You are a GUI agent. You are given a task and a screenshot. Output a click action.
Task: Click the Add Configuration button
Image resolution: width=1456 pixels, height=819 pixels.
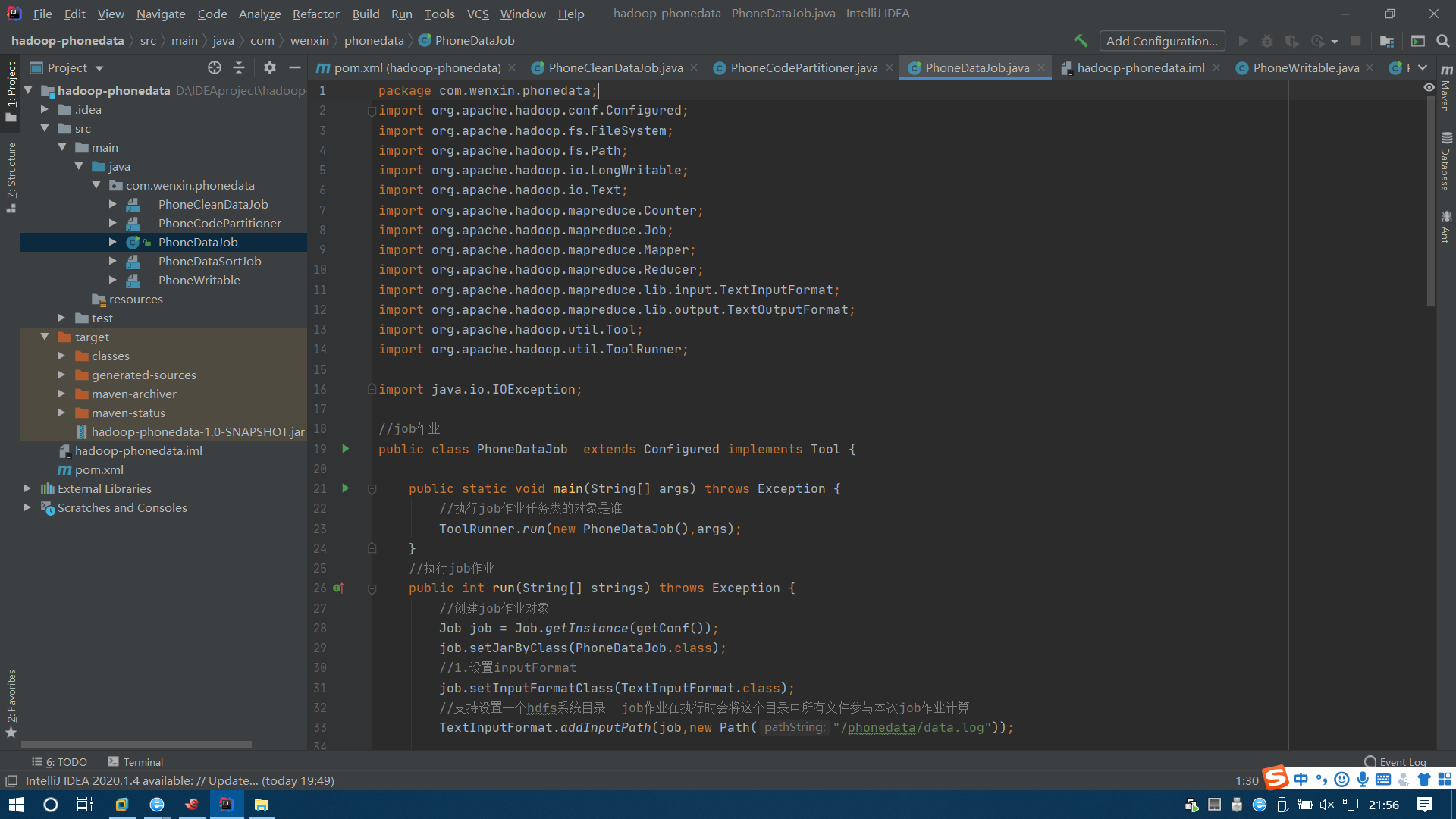1162,41
